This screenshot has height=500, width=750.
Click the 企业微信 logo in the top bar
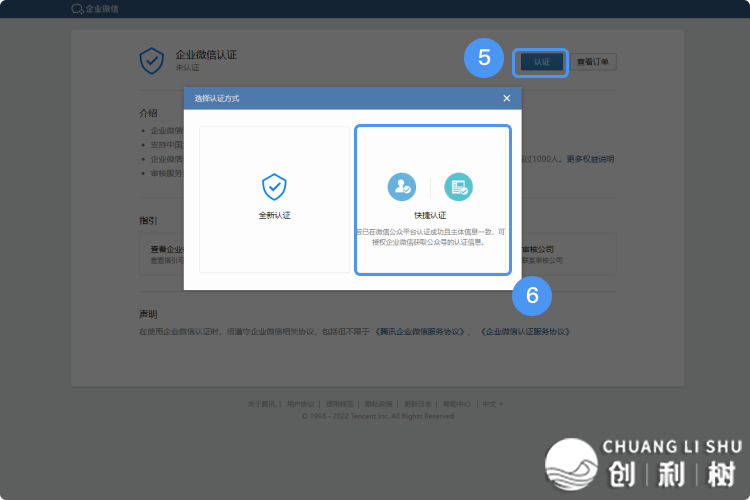tap(94, 9)
